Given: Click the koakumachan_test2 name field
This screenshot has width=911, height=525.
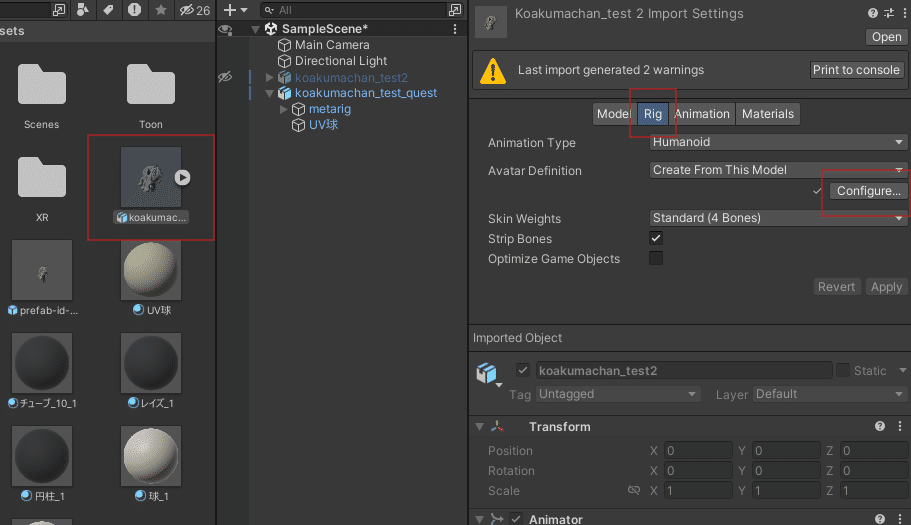Looking at the screenshot, I should [684, 371].
